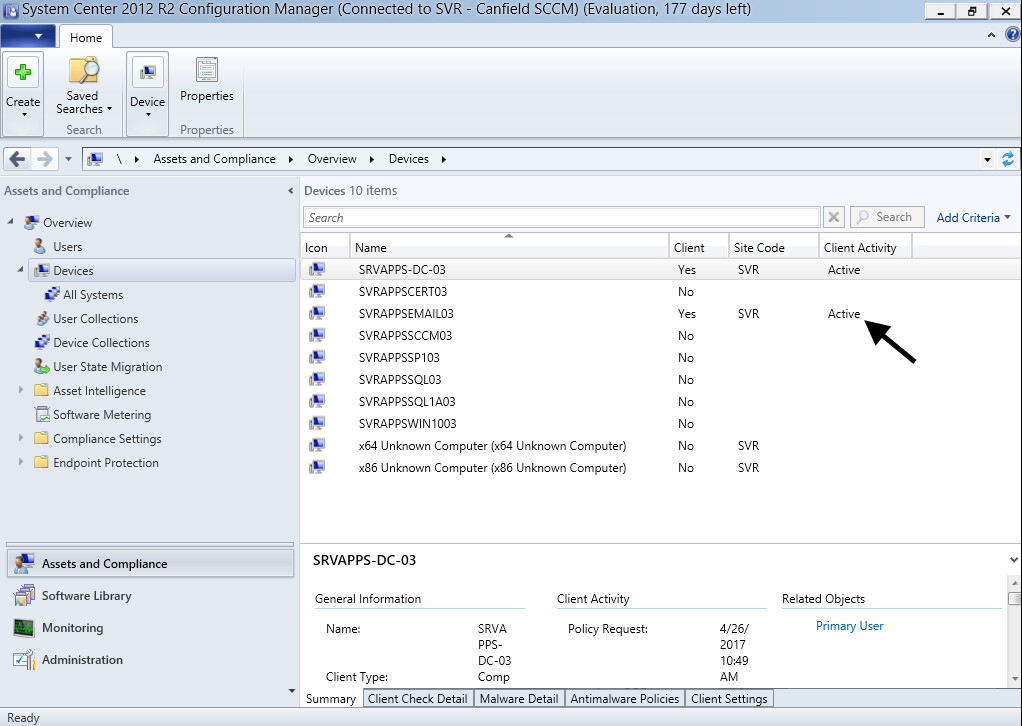Click the User State Migration icon
This screenshot has height=726, width=1022.
click(x=42, y=366)
